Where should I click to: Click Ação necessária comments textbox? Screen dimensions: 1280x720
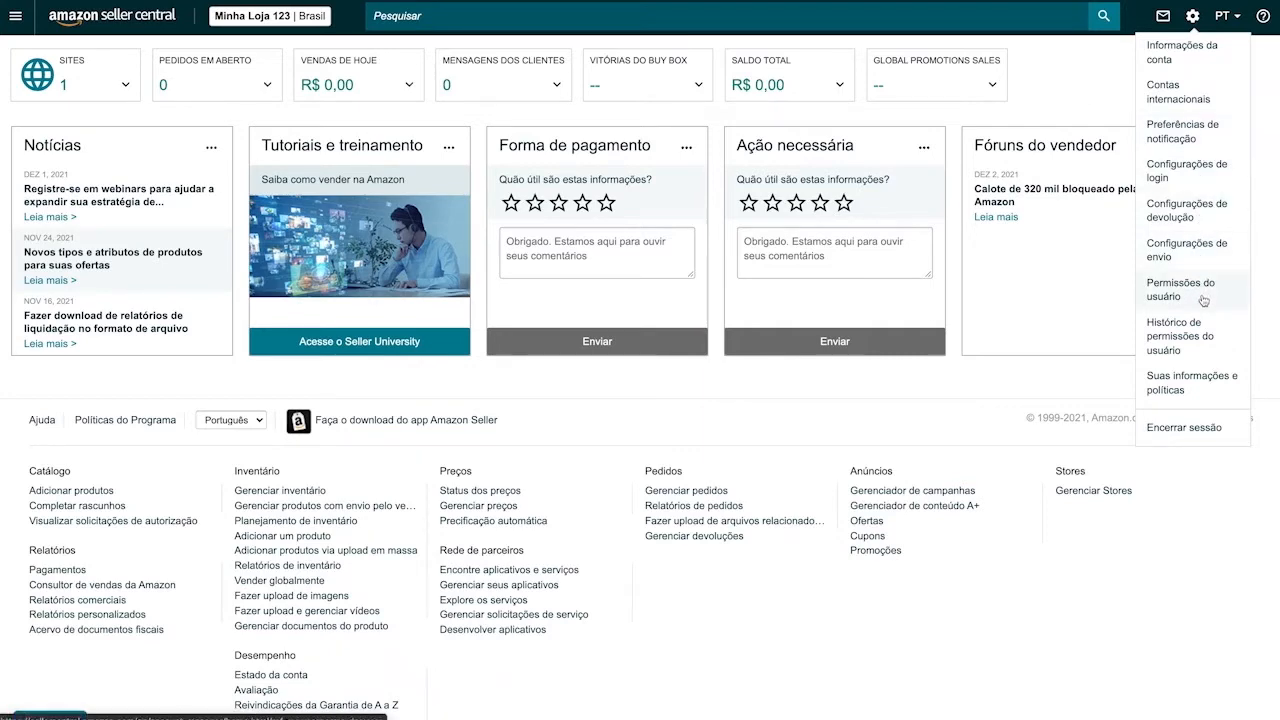click(x=835, y=252)
